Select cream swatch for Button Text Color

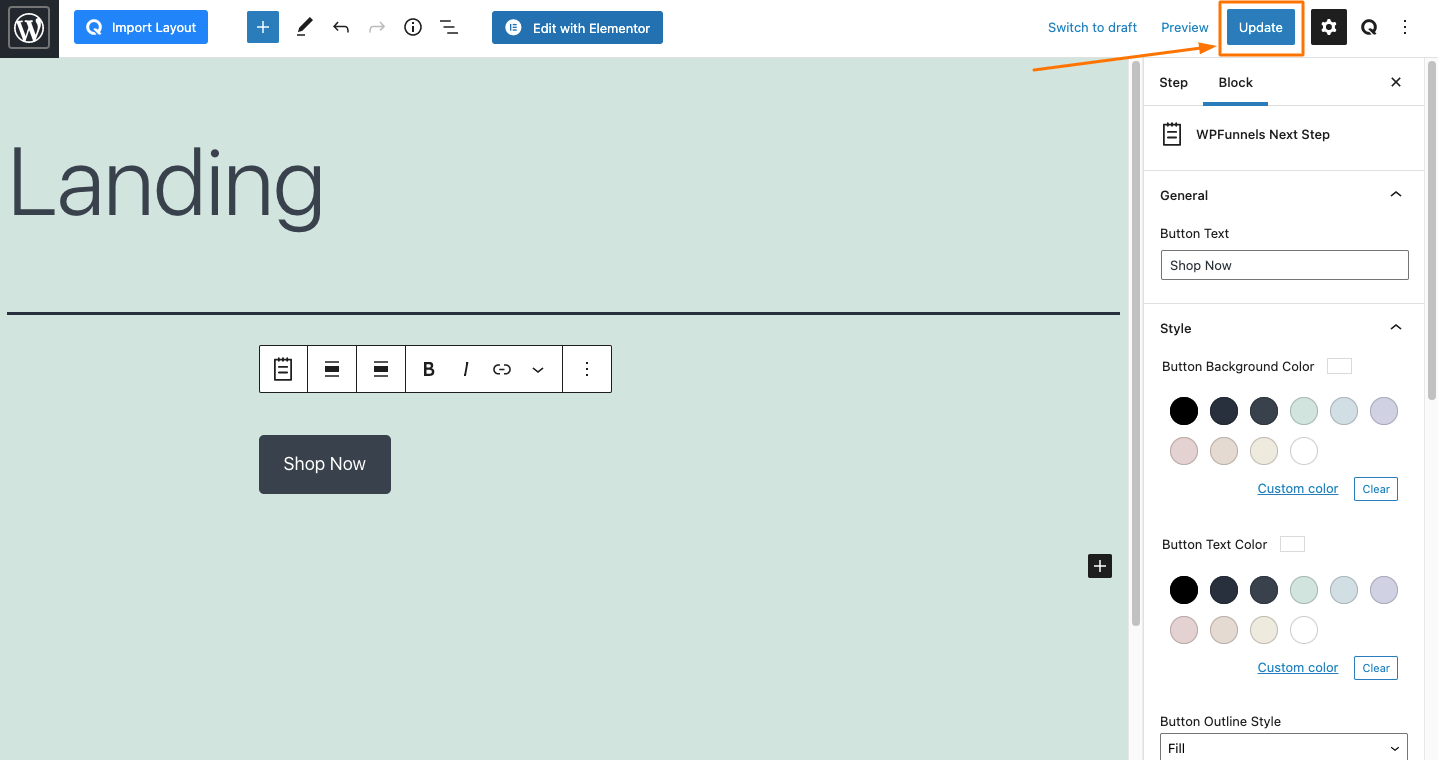(x=1264, y=630)
